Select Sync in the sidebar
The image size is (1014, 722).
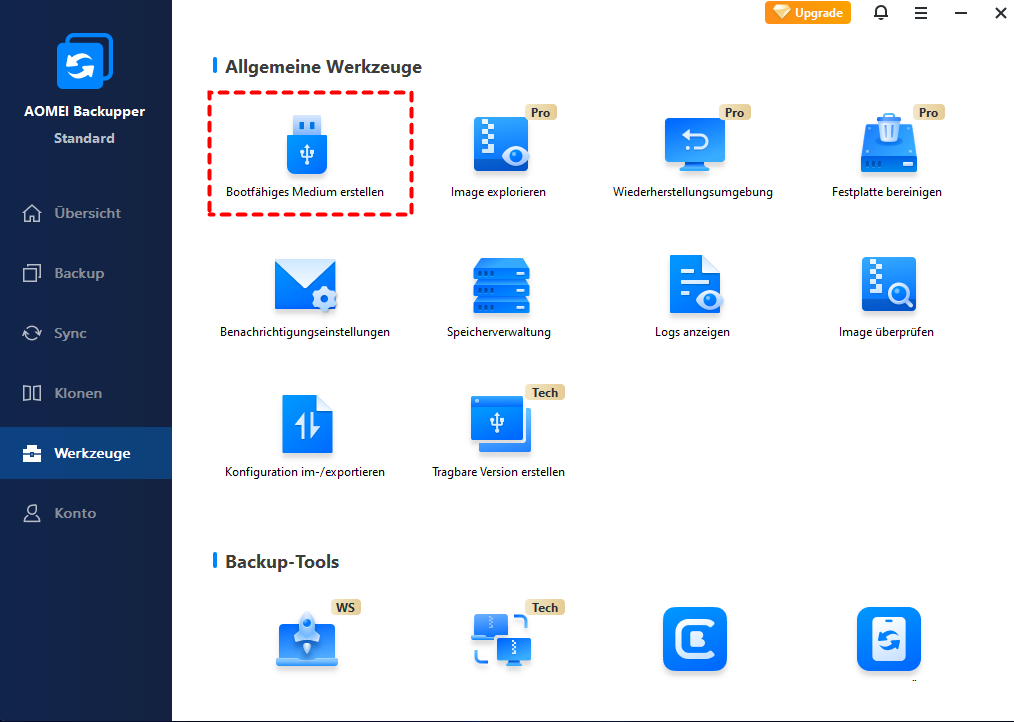(x=86, y=333)
